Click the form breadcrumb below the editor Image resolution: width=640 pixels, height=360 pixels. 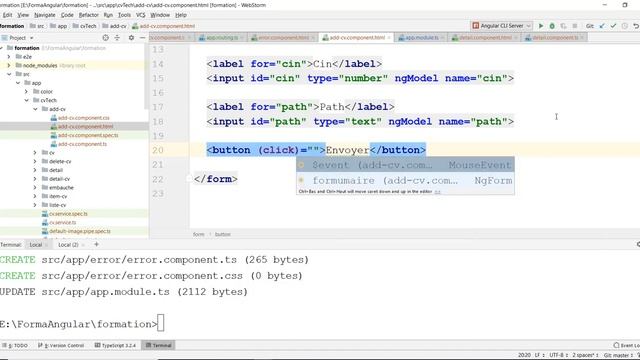[x=198, y=234]
